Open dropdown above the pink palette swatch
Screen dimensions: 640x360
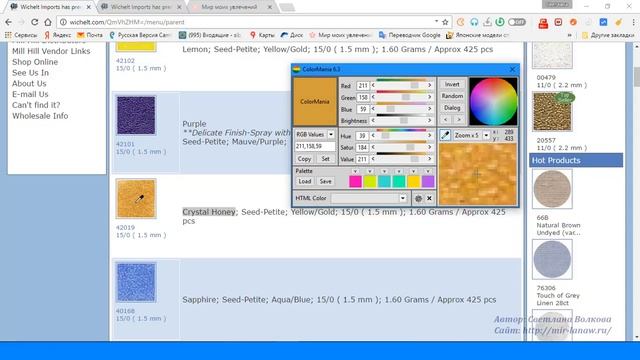point(355,171)
